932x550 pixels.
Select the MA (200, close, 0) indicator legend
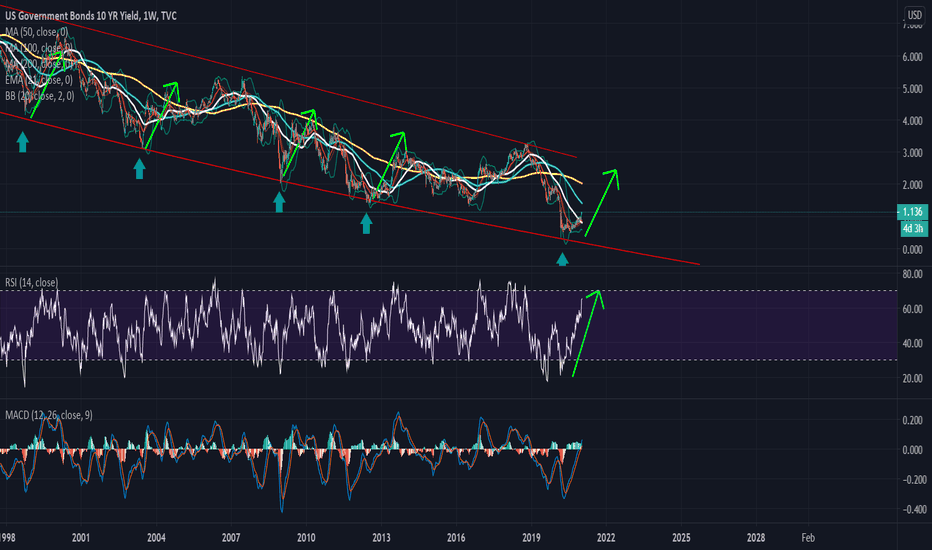[x=39, y=64]
